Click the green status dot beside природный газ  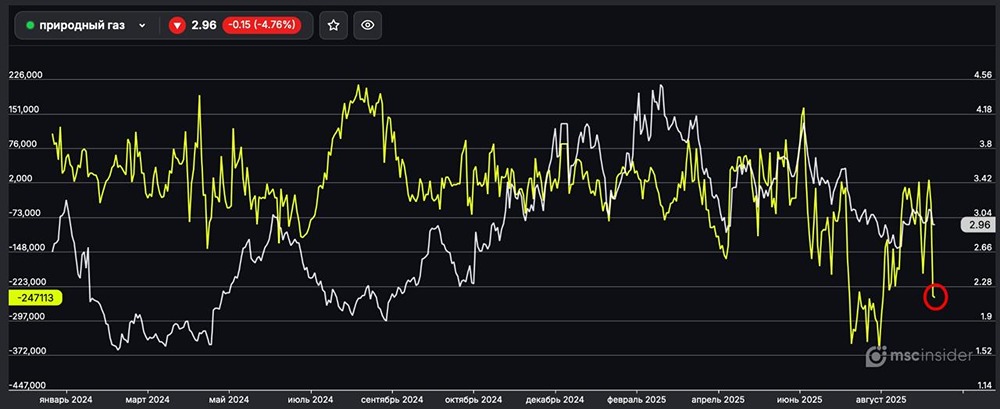(x=30, y=25)
